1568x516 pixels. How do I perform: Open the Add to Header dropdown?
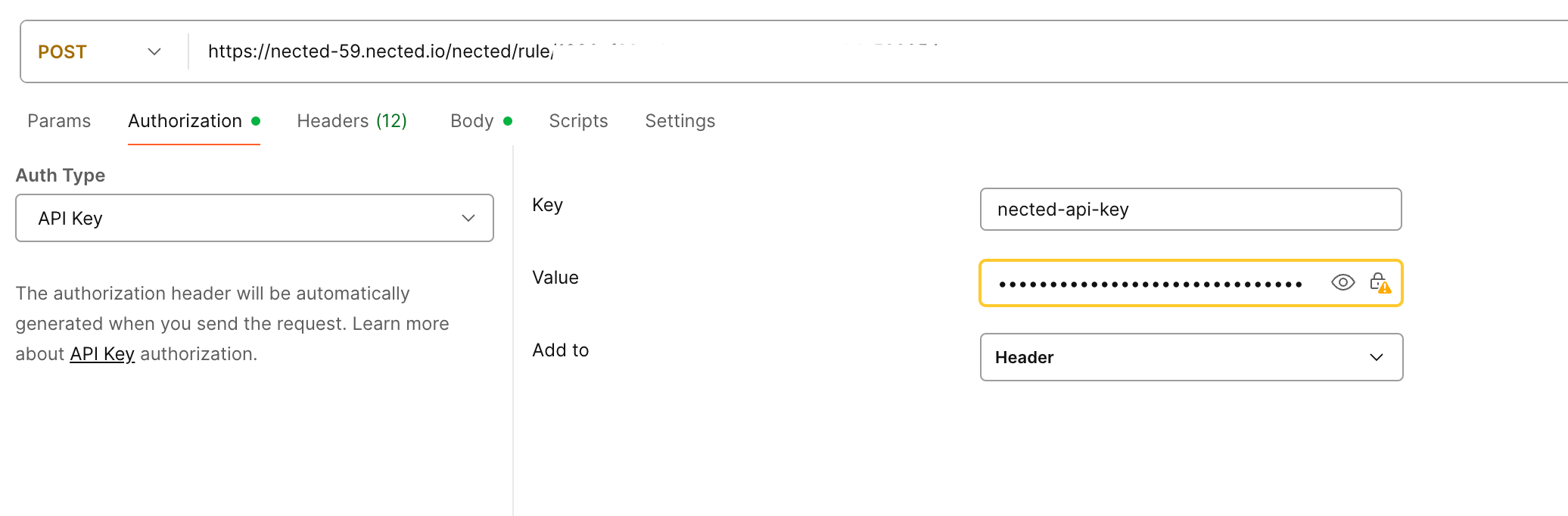pyautogui.click(x=1191, y=357)
